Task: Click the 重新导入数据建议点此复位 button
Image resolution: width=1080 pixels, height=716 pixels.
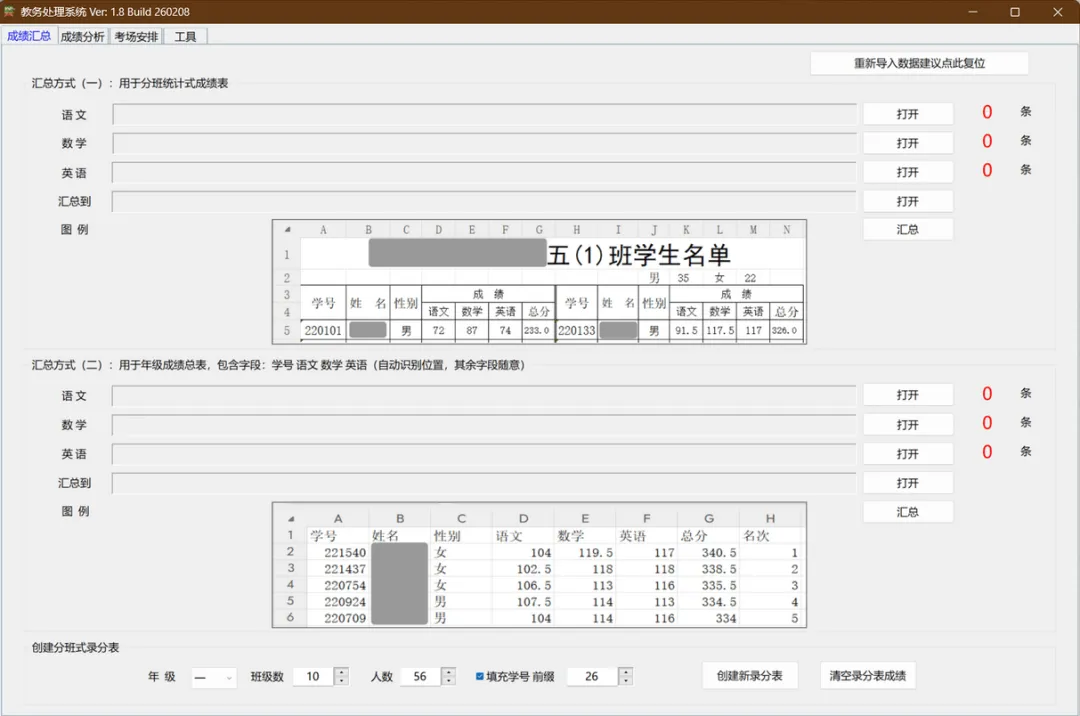Action: click(920, 63)
